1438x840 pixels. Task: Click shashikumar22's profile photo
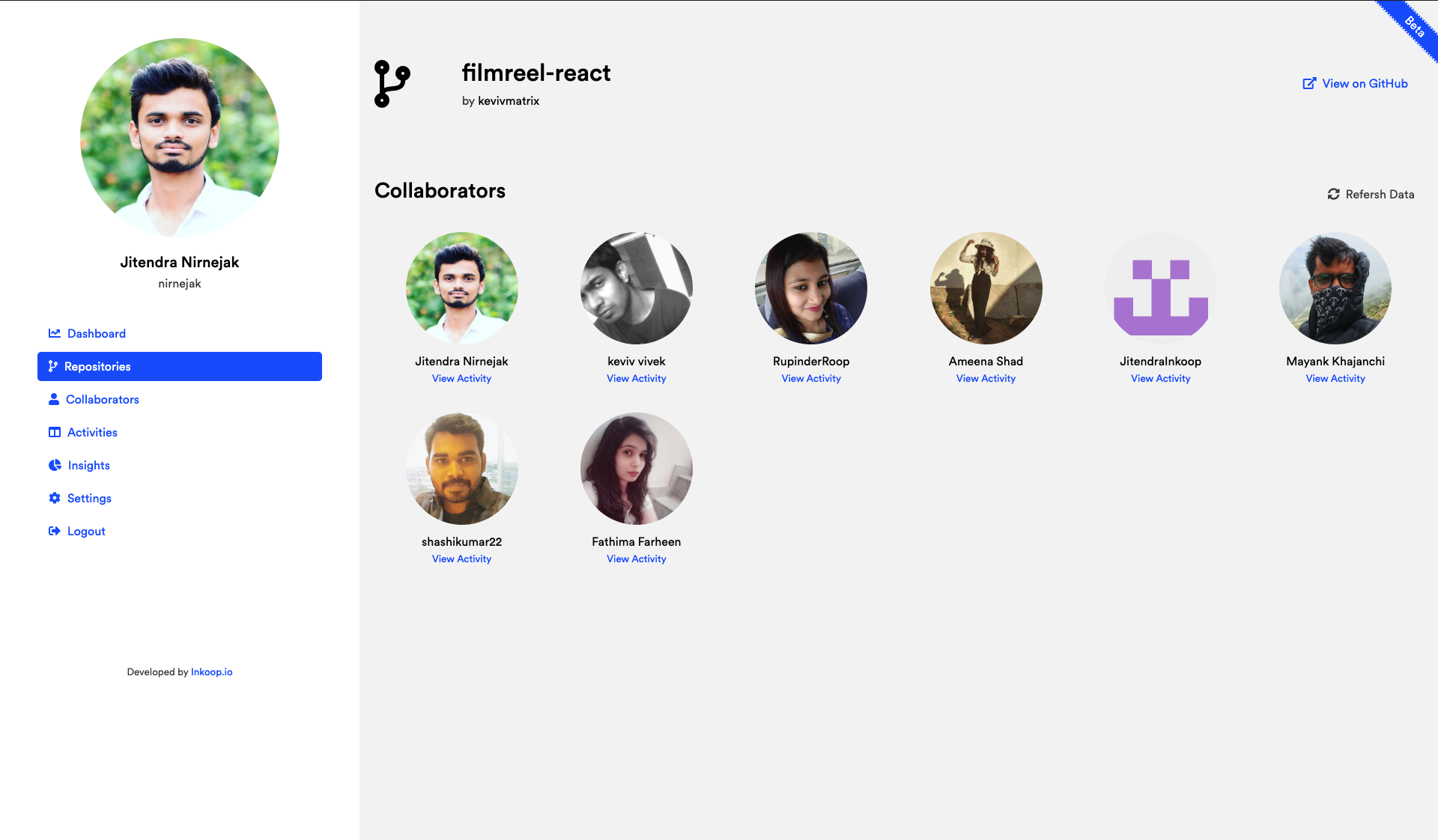(x=461, y=469)
